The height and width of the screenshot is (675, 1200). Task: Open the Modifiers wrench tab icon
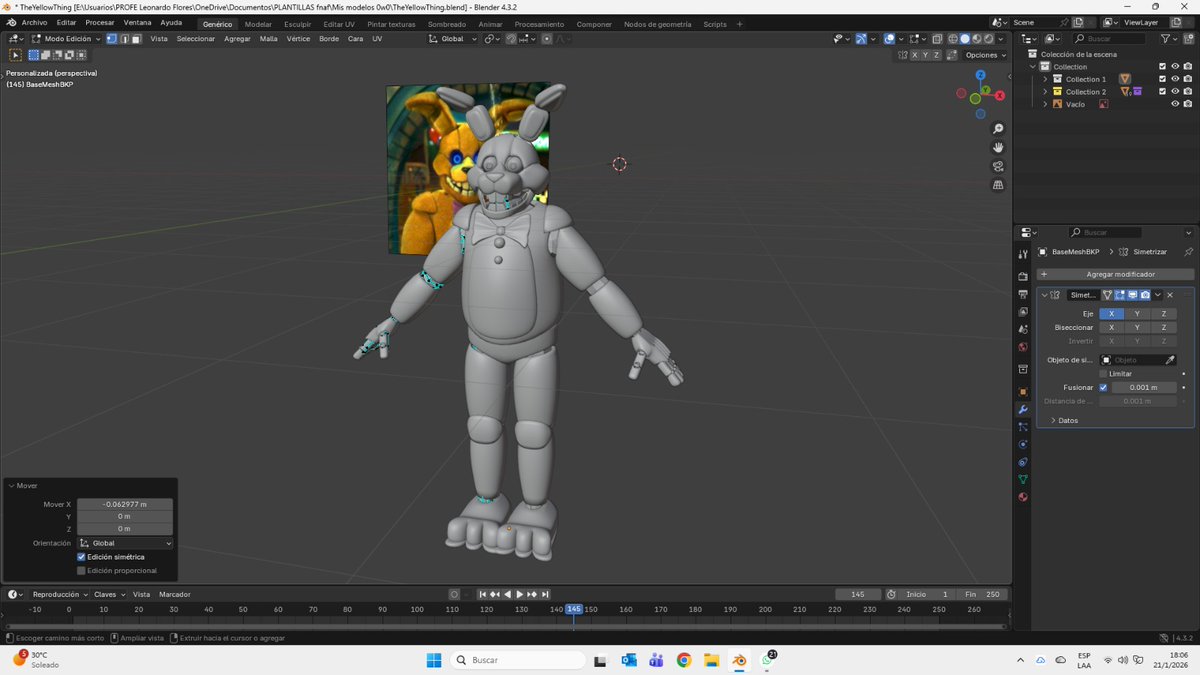coord(1023,409)
